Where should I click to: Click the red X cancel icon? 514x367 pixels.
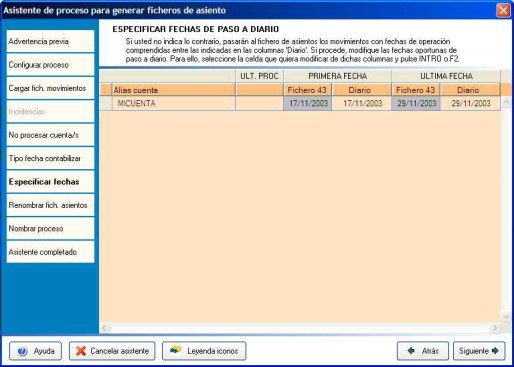point(81,351)
